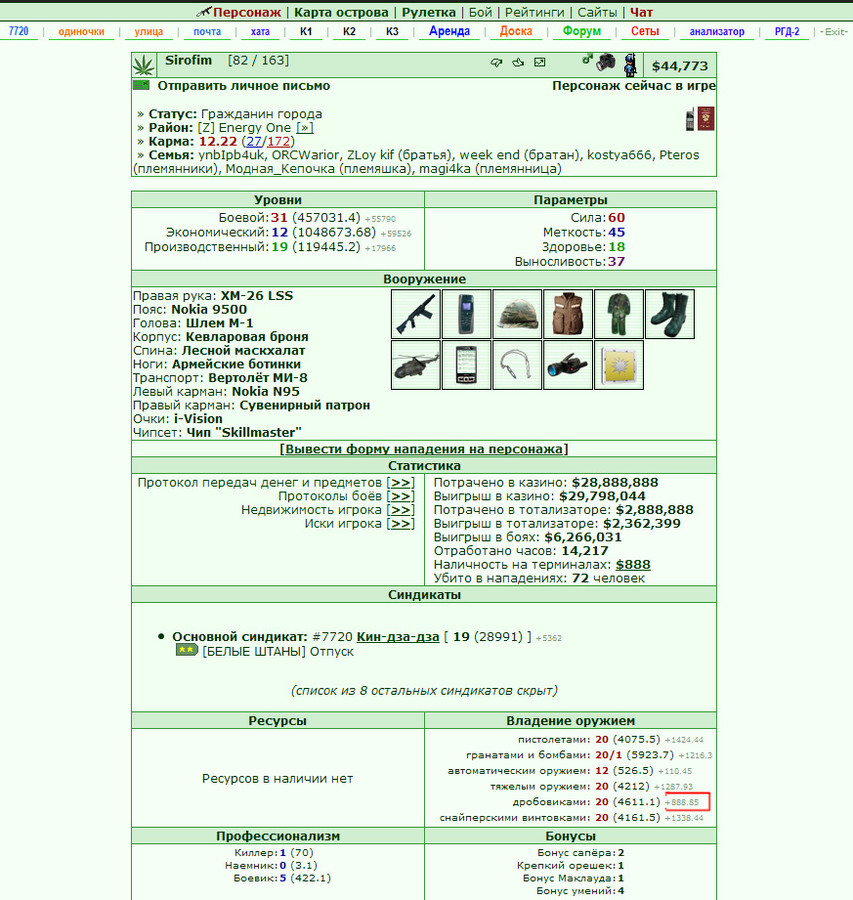The height and width of the screenshot is (900, 853).
Task: Open the camera photo icon
Action: (x=606, y=62)
